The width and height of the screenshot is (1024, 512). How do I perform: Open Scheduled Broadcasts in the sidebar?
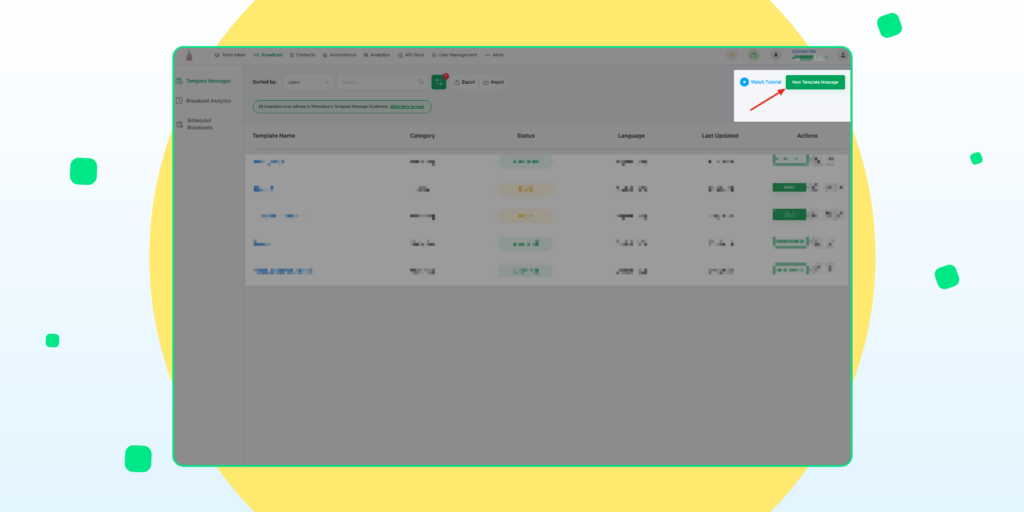(200, 124)
